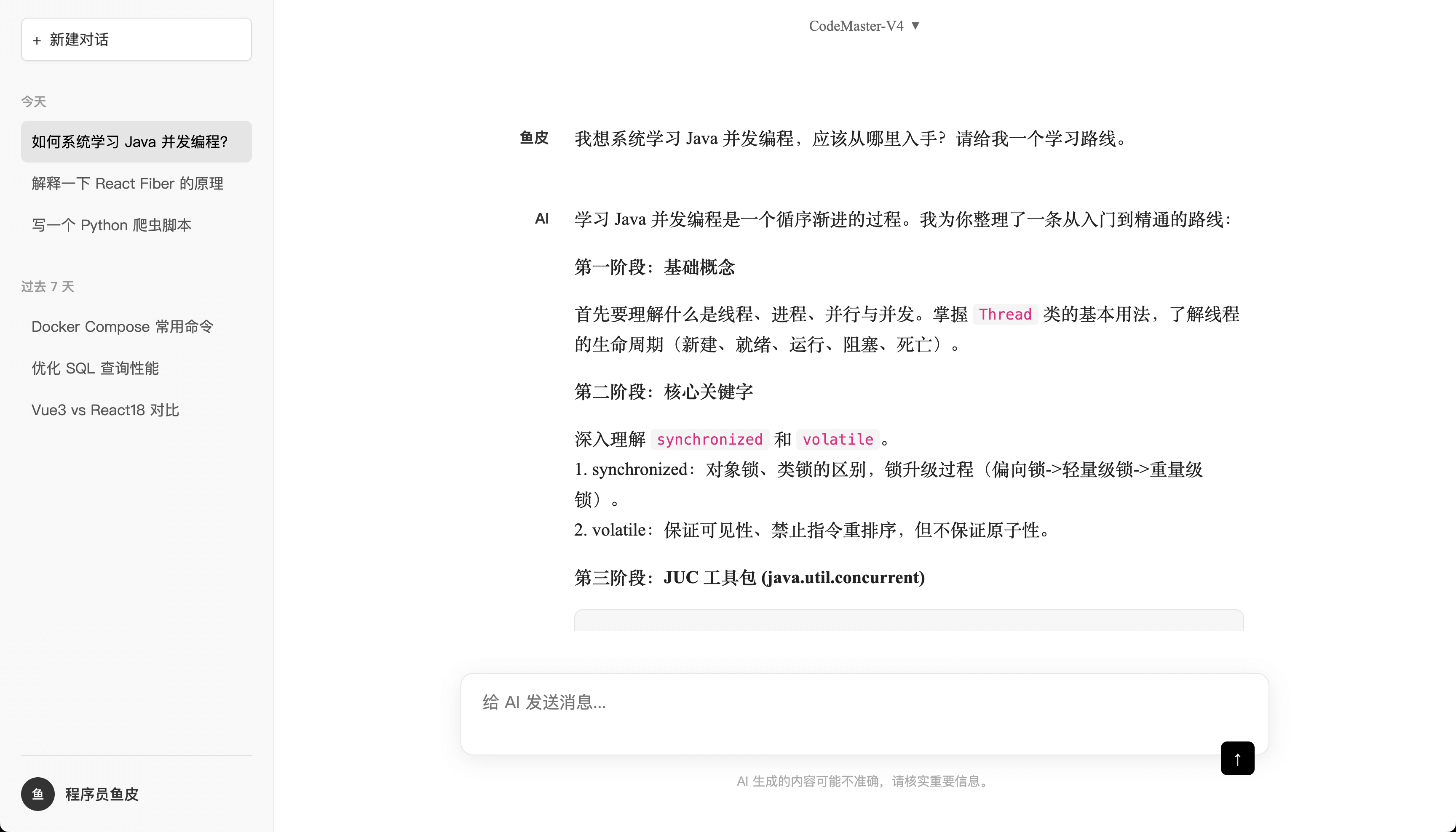Start a new chat with 新建对话
Viewport: 1456px width, 832px height.
[136, 40]
